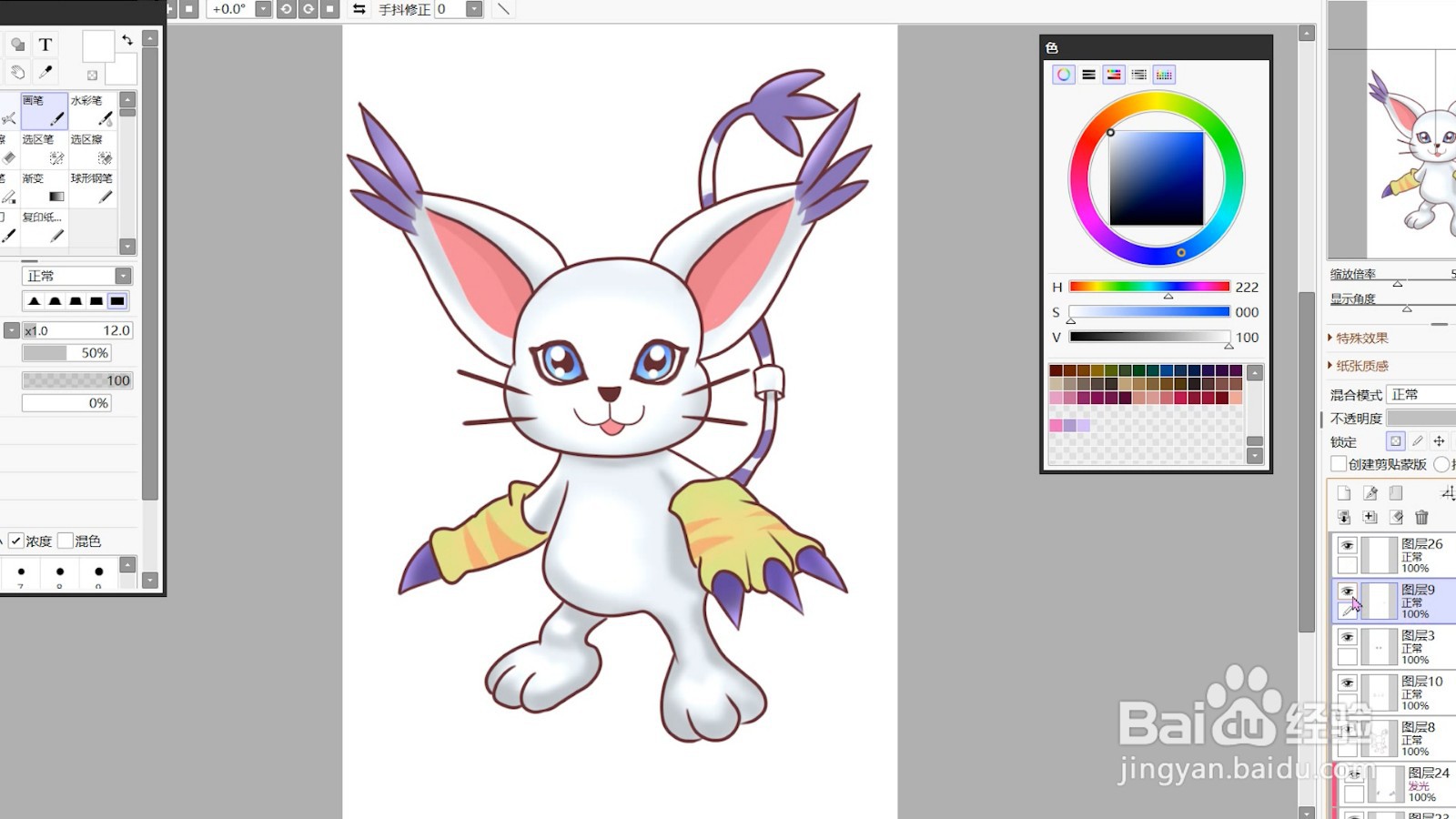This screenshot has width=1456, height=819.
Task: Choose the 水彩笔 watercolor brush
Action: point(93,110)
